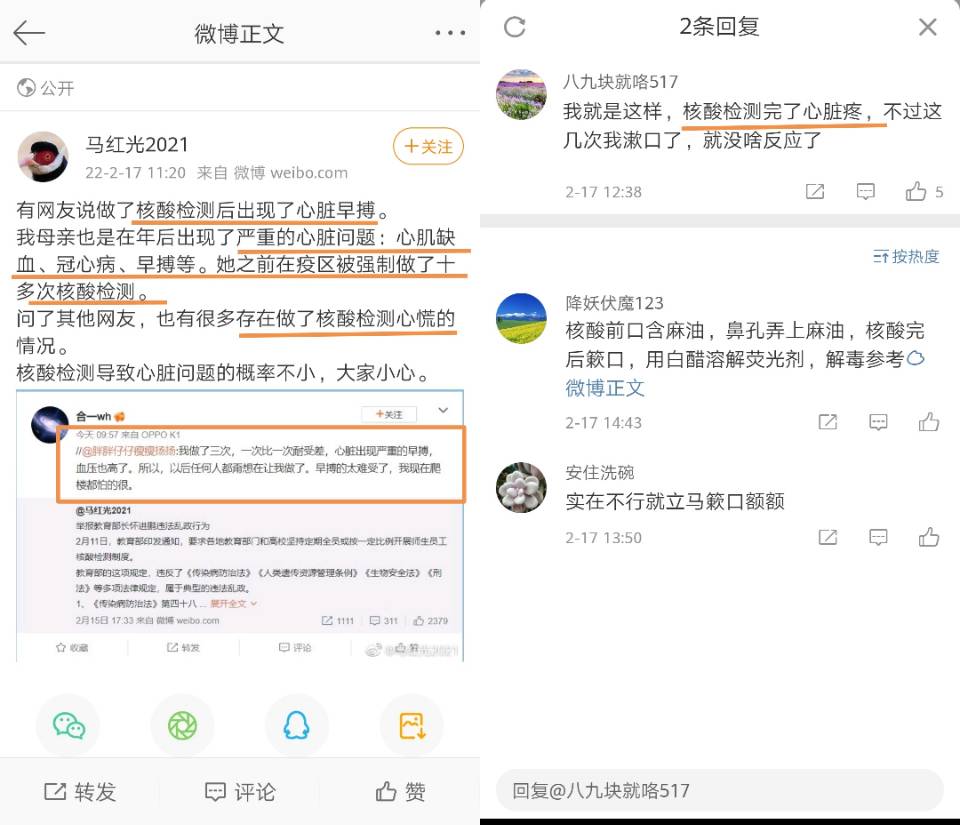This screenshot has width=960, height=825.
Task: Open the 按热度 sort order selector
Action: coord(906,256)
